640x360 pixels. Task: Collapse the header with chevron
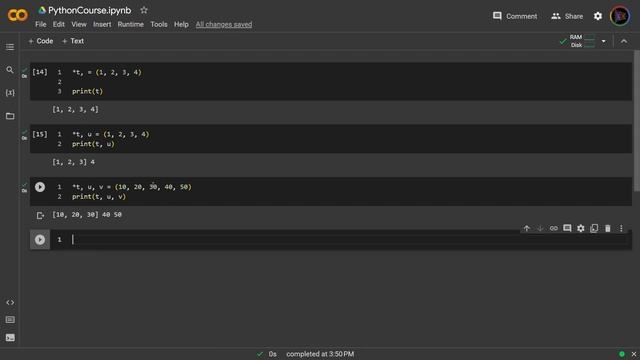click(x=624, y=41)
